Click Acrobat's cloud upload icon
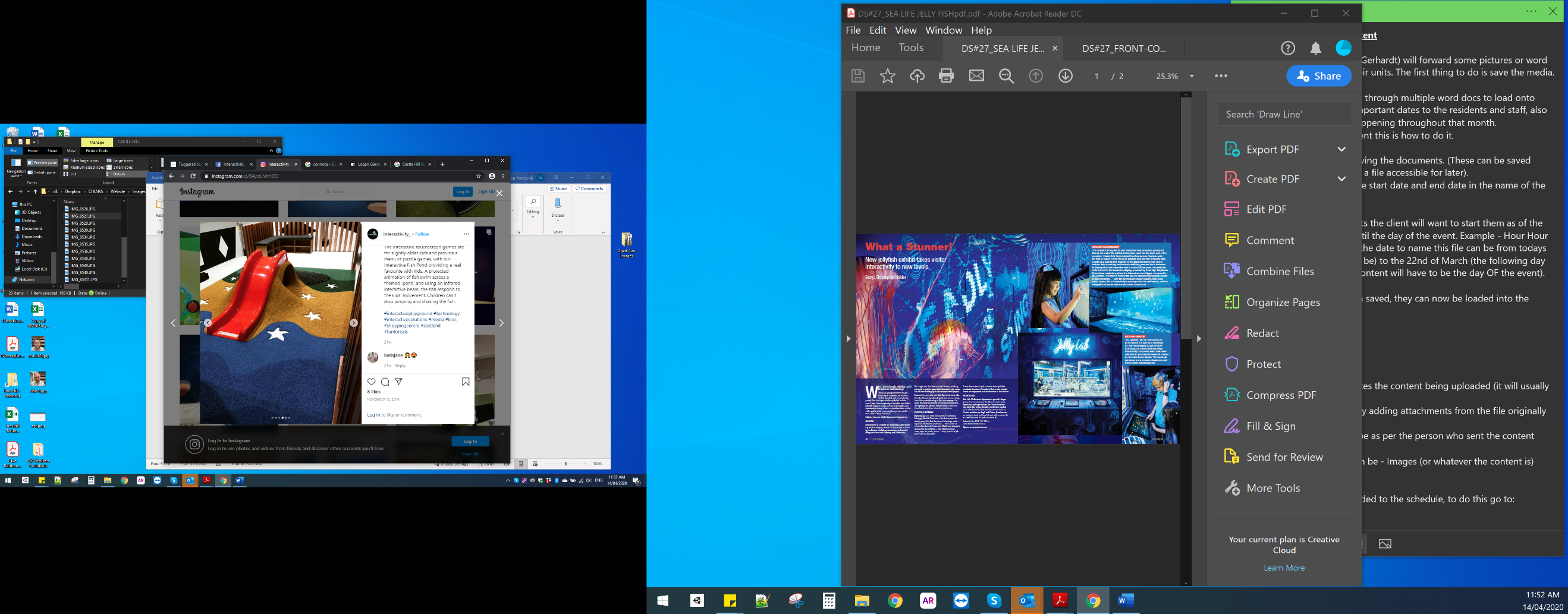 (x=917, y=76)
